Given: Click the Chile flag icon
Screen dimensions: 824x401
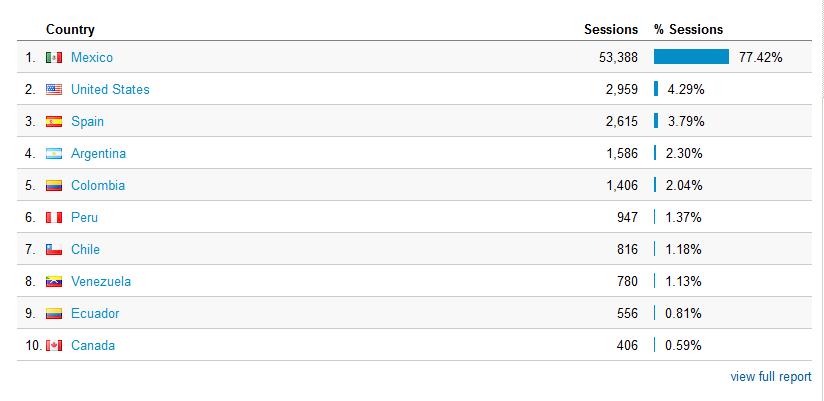Looking at the screenshot, I should click(54, 250).
